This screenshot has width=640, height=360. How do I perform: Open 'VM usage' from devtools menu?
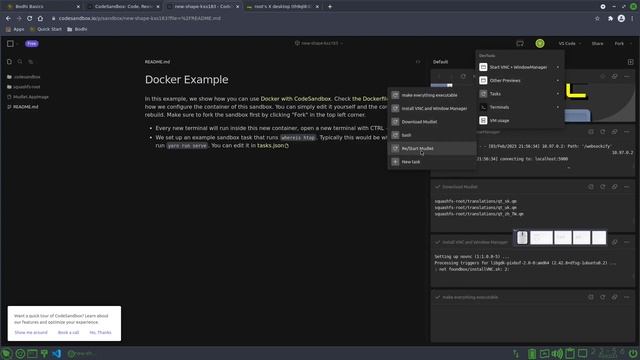(520, 121)
